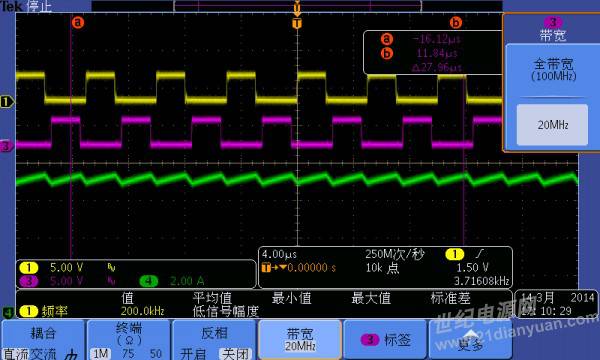Click the green channel 4 sawtooth current waveform

point(297,179)
